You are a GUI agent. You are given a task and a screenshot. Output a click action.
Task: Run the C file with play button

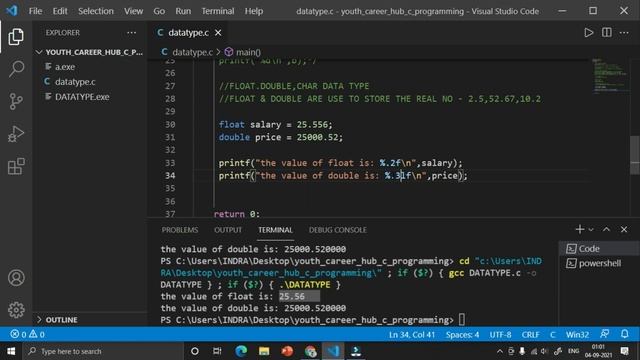pyautogui.click(x=588, y=33)
